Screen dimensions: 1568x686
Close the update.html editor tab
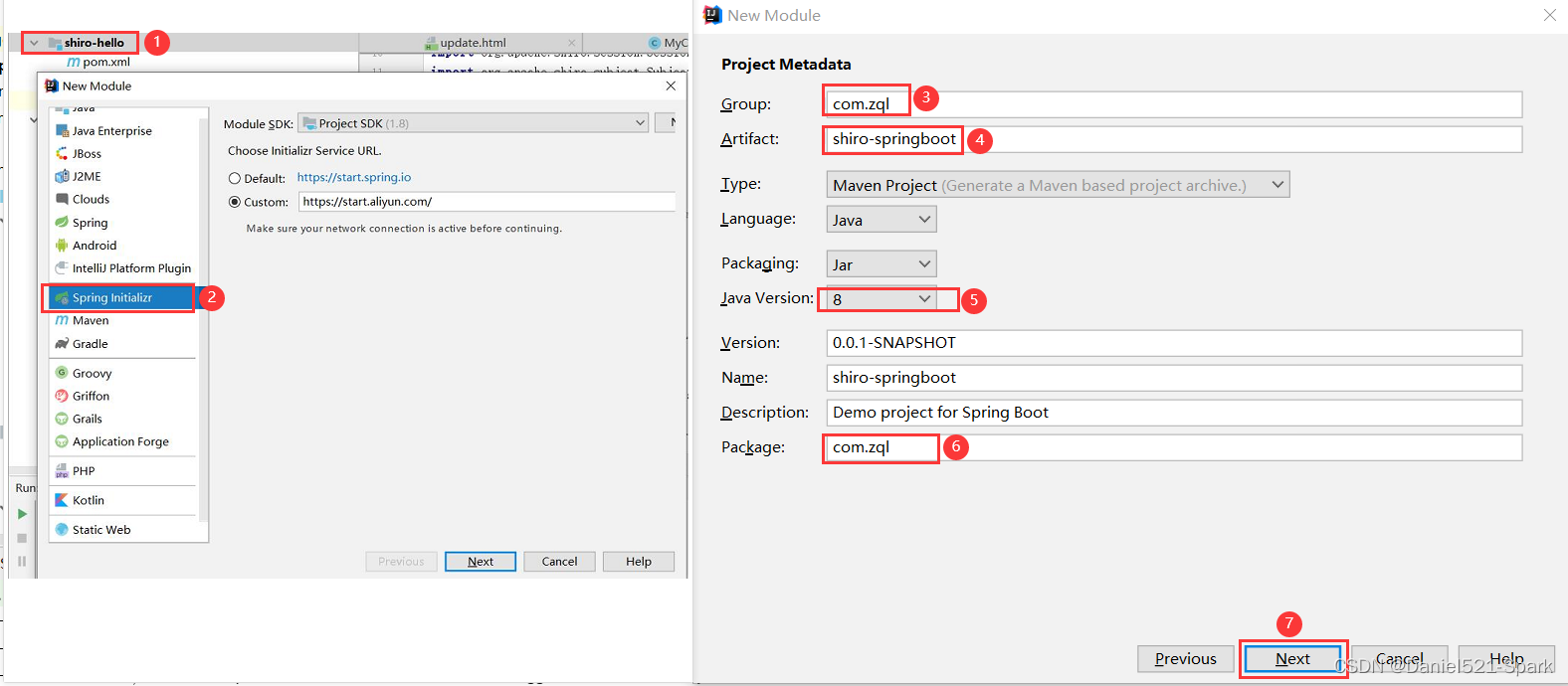(571, 43)
